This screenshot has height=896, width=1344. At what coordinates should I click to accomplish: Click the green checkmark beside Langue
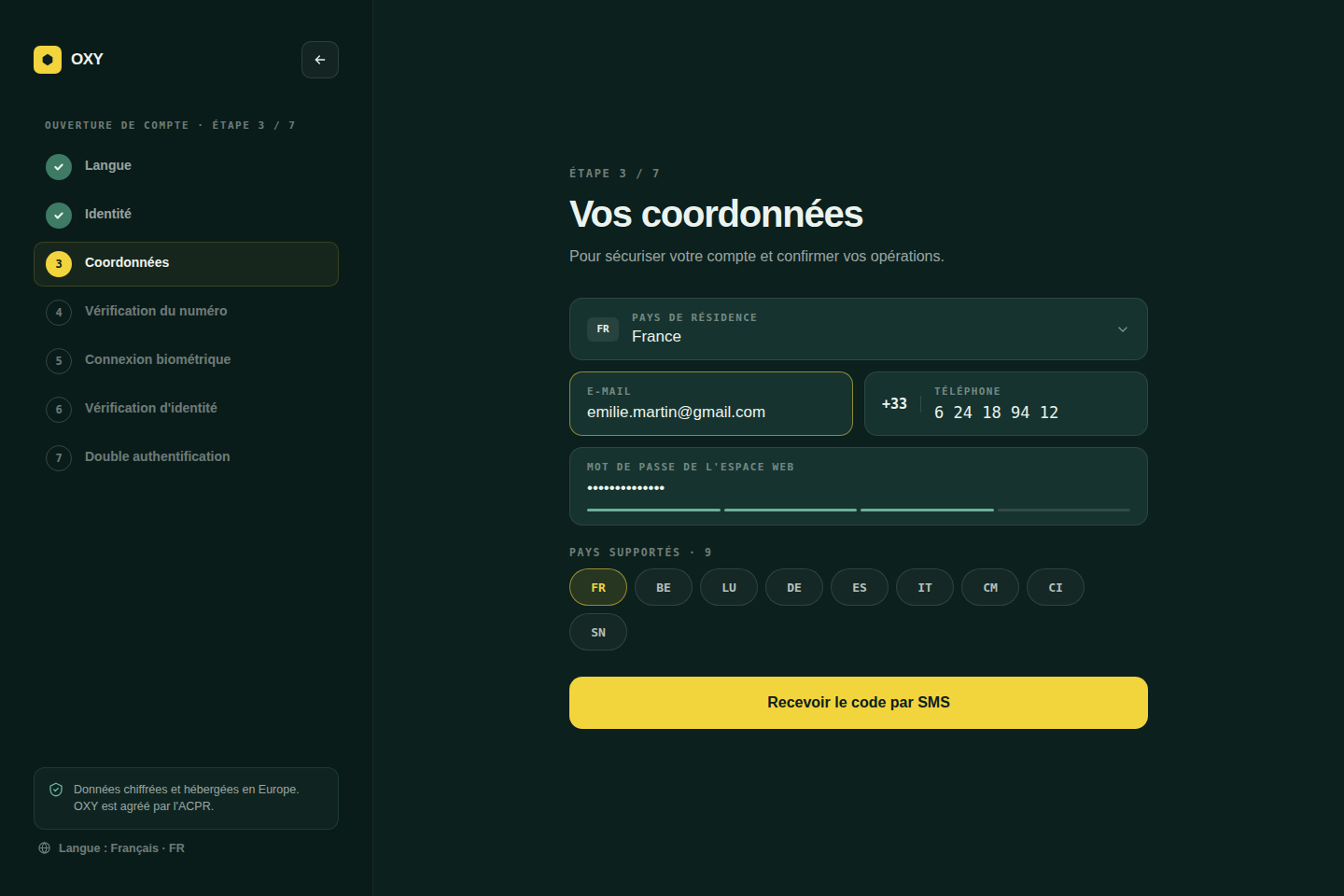[59, 167]
